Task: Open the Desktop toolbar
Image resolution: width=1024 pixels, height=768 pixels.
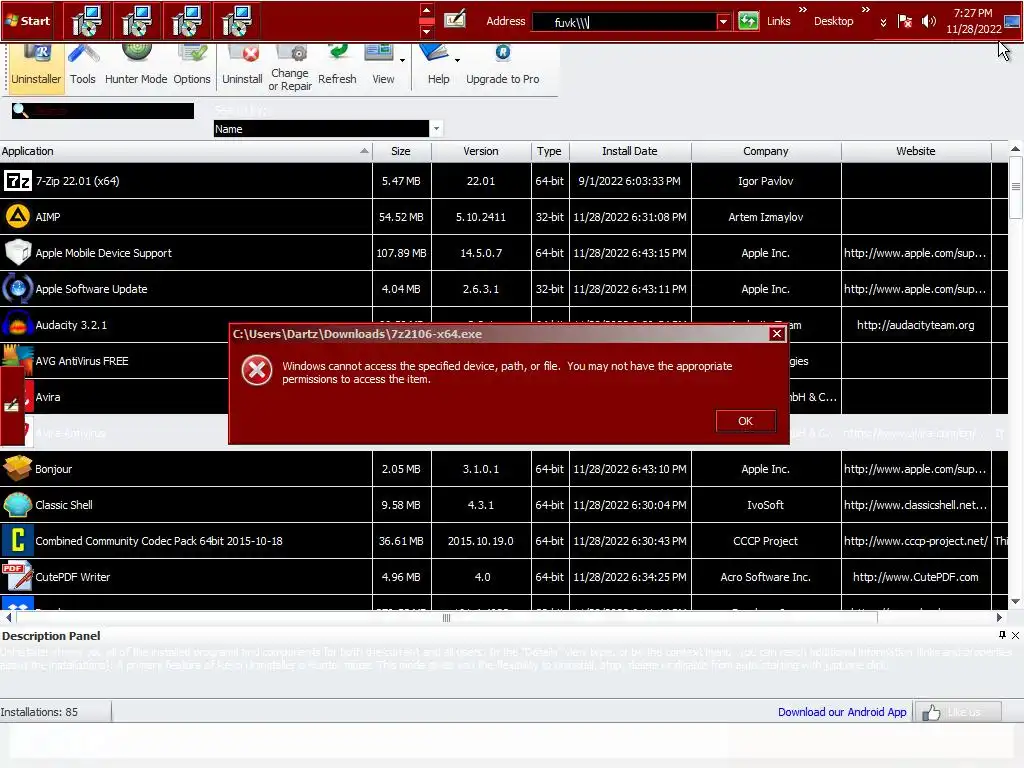Action: 833,21
